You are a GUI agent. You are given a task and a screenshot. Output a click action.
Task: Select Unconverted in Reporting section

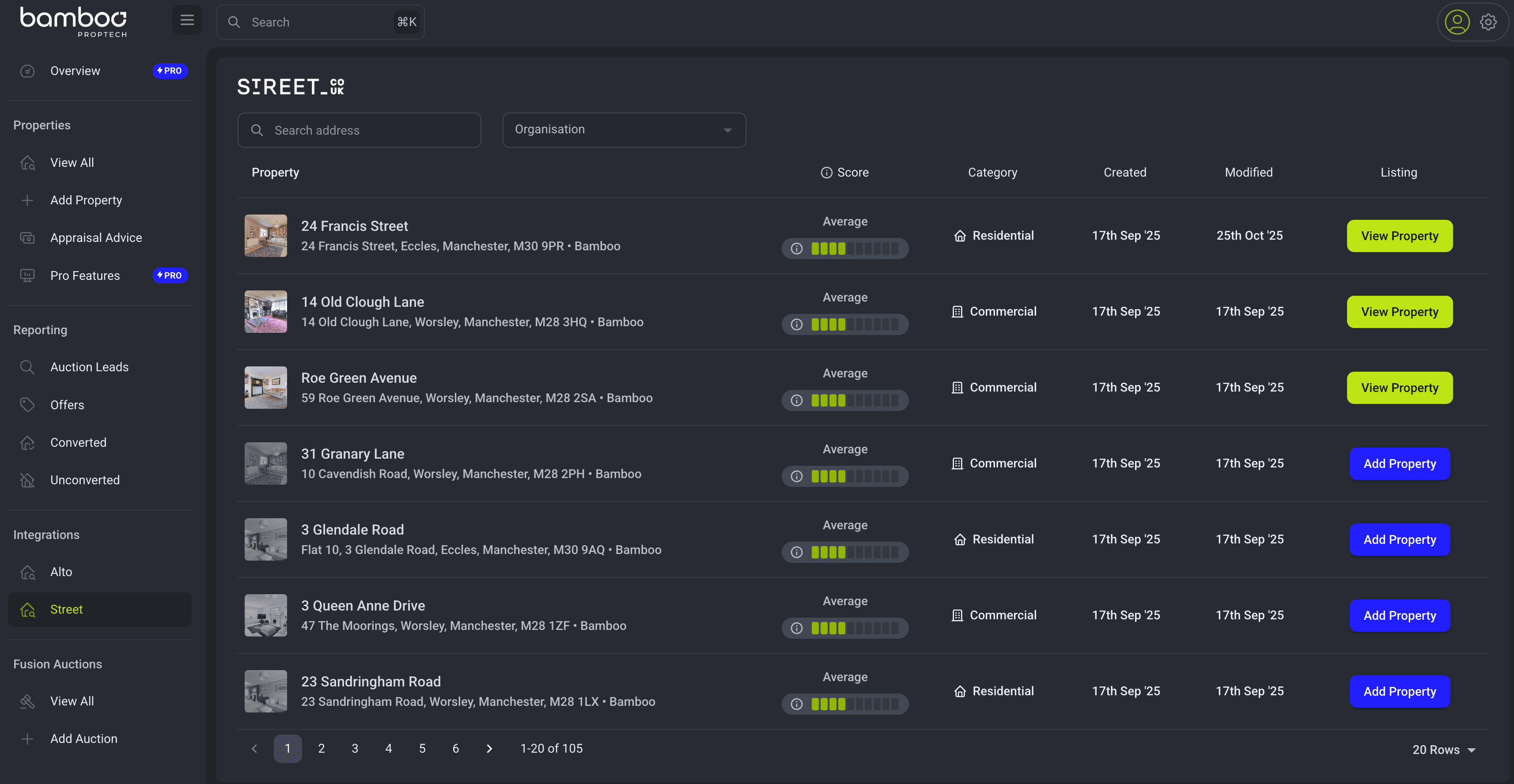click(85, 480)
